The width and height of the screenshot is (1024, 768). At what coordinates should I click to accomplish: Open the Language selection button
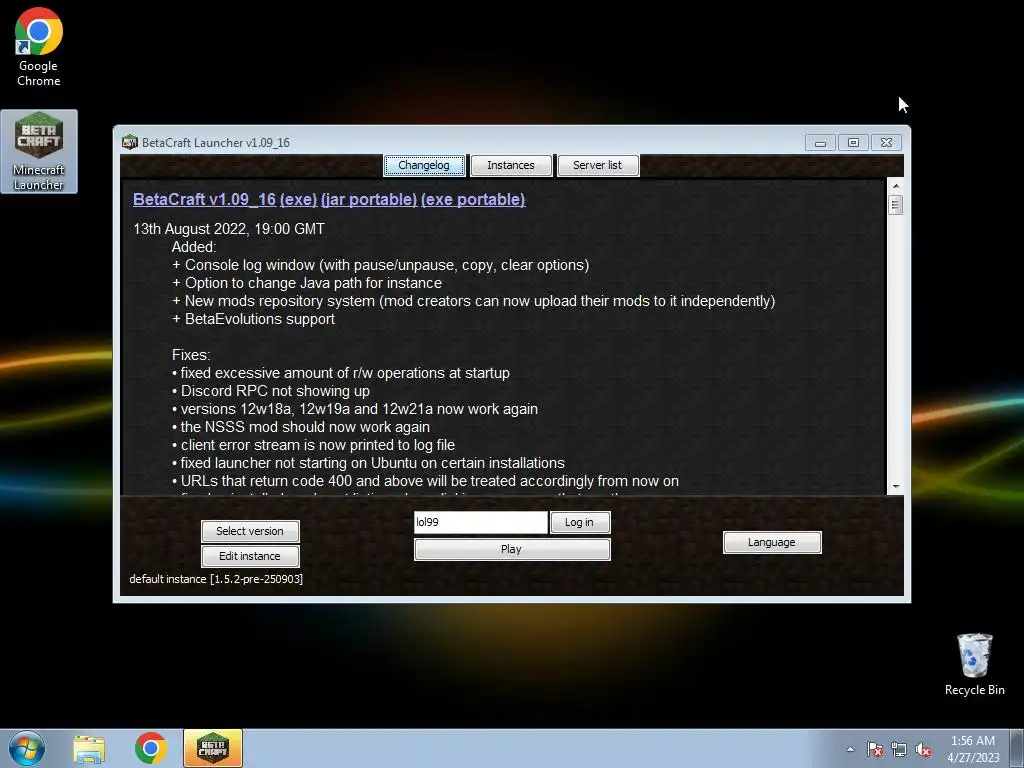click(772, 542)
